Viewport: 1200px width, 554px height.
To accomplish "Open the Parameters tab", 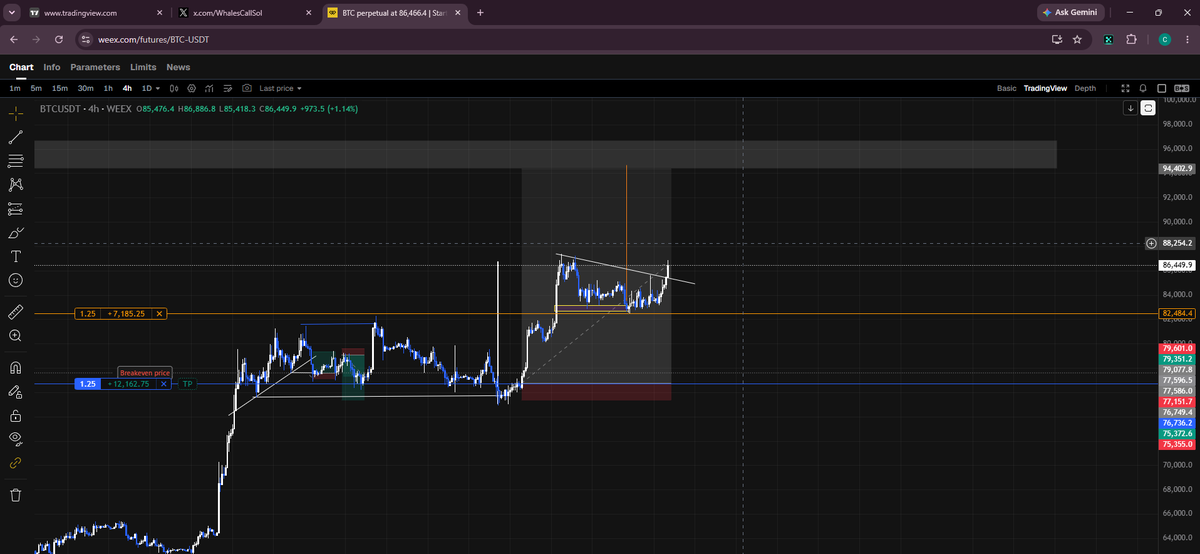I will 95,67.
